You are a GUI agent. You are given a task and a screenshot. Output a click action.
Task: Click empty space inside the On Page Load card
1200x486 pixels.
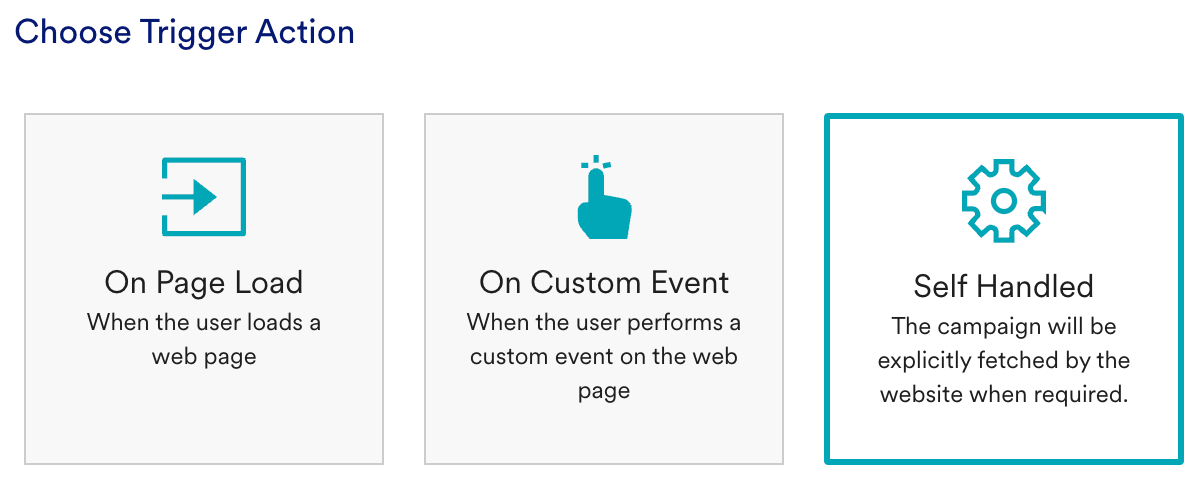point(204,420)
